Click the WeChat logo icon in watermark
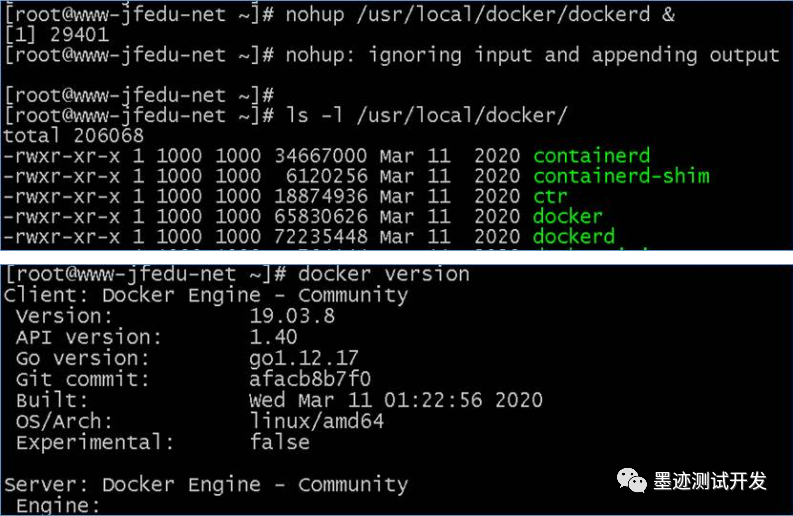793x516 pixels. [631, 480]
